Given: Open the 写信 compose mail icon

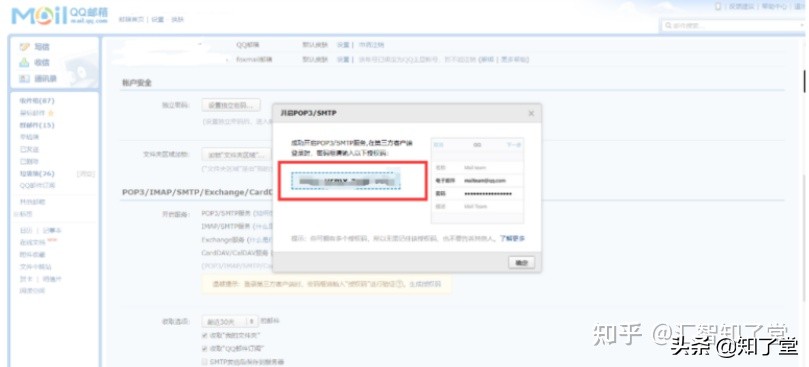Looking at the screenshot, I should (x=24, y=46).
